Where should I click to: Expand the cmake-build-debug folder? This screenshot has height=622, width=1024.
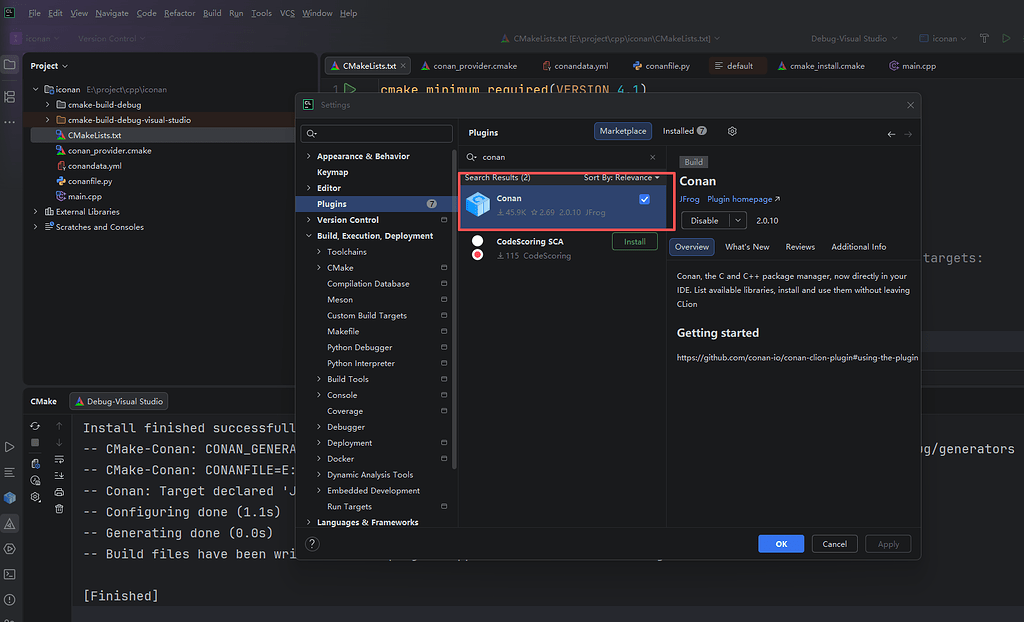click(47, 105)
